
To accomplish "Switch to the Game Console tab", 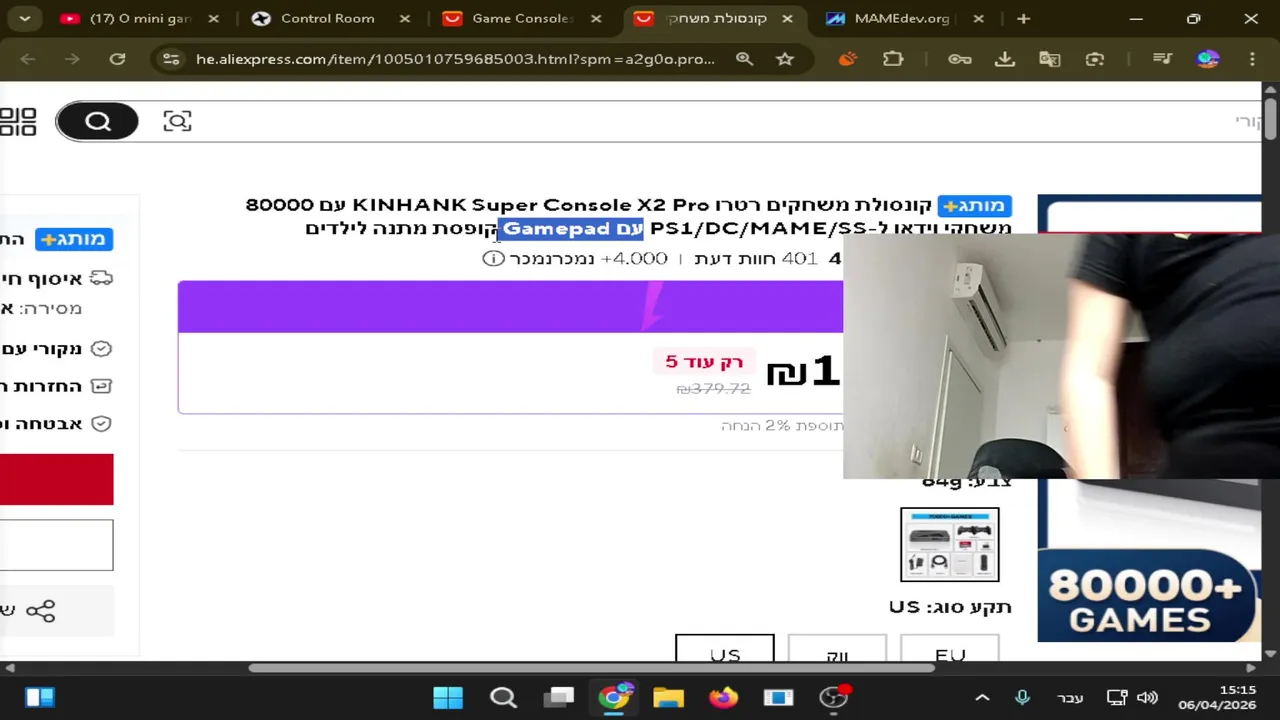I will click(521, 18).
